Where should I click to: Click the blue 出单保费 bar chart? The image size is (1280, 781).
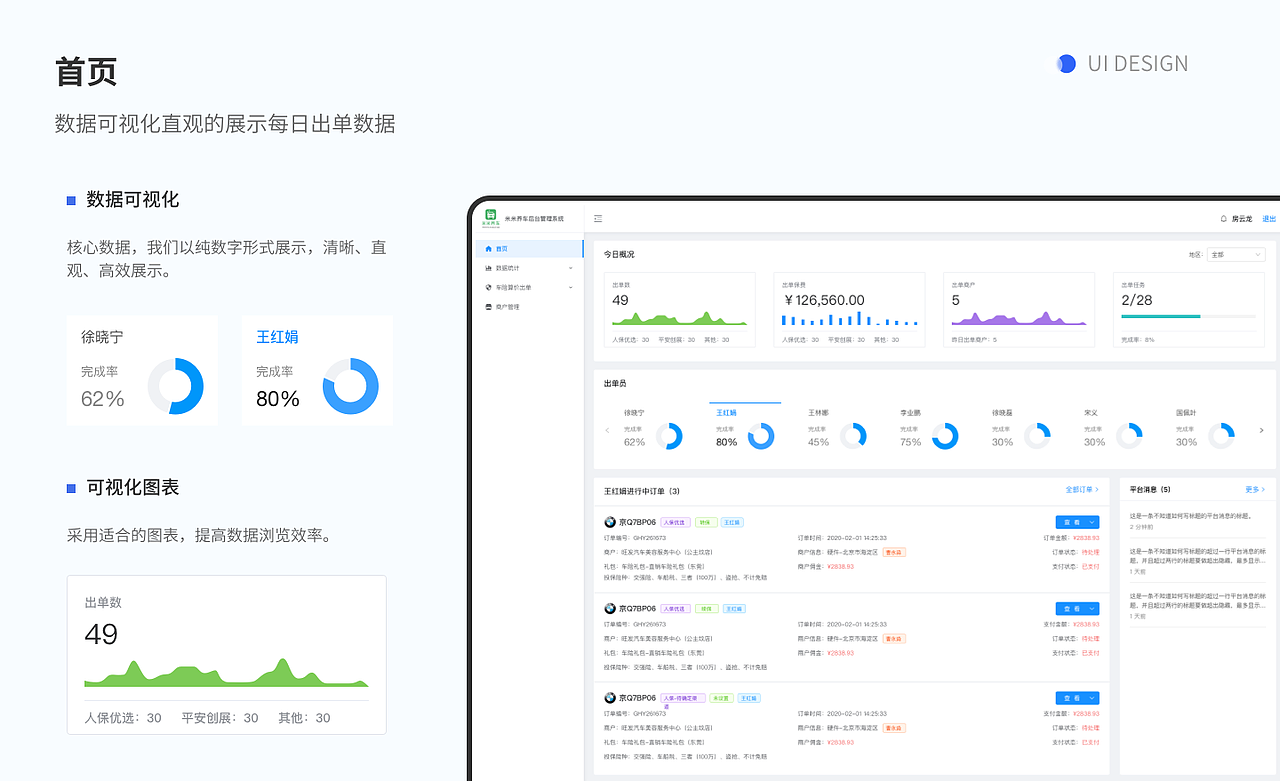[x=850, y=319]
